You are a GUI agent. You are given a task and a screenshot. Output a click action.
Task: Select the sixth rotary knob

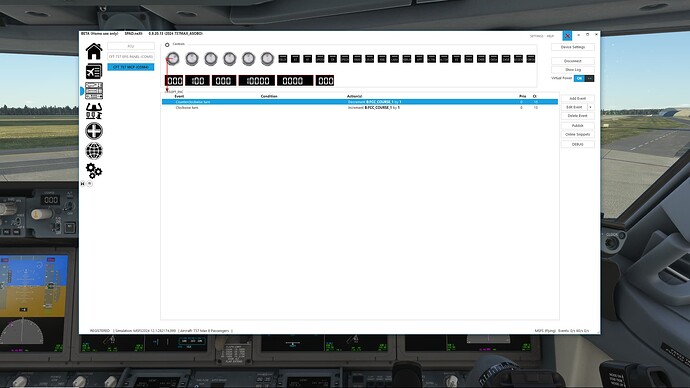268,59
